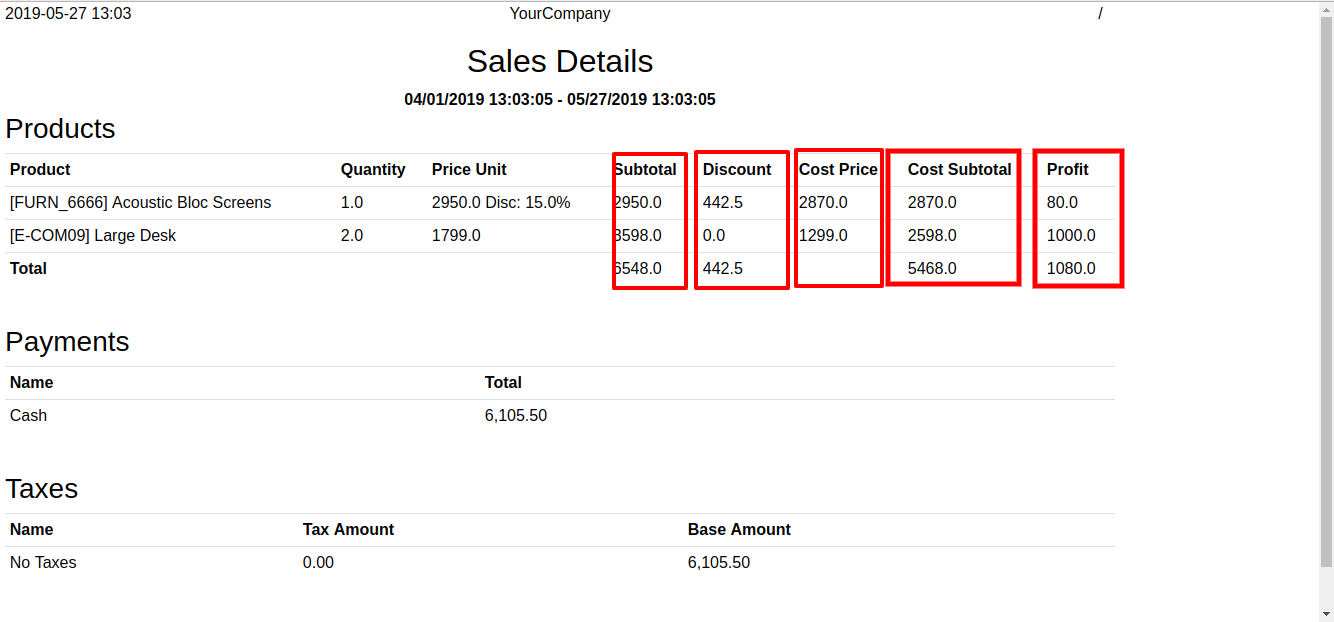
Task: Click the Subtotal column header
Action: (x=645, y=170)
